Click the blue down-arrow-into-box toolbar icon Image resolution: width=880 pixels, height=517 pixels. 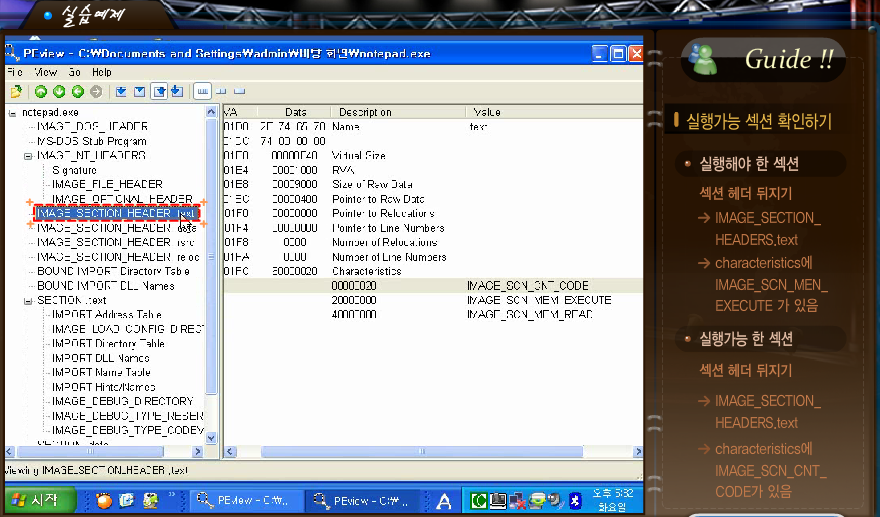(177, 91)
